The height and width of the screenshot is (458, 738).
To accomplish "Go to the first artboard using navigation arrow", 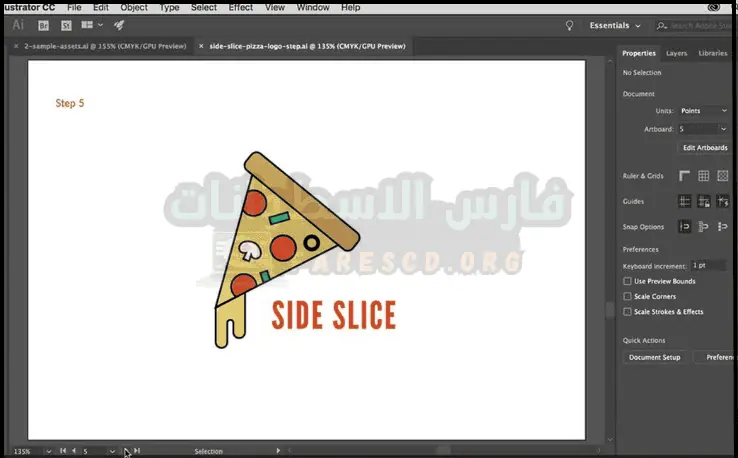I will coord(63,451).
